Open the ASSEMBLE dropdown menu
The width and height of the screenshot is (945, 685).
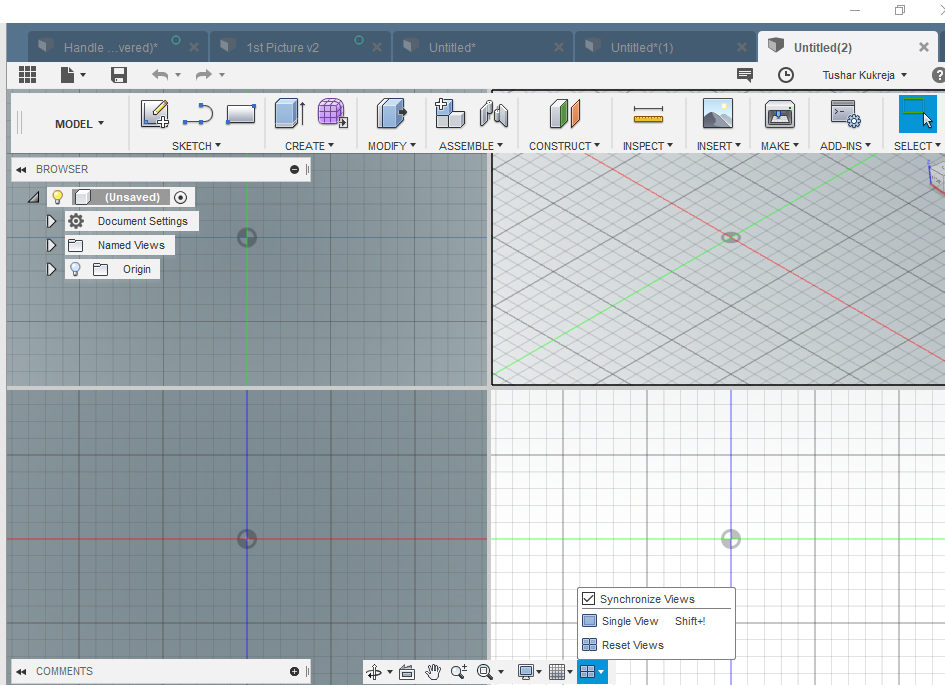tap(471, 146)
